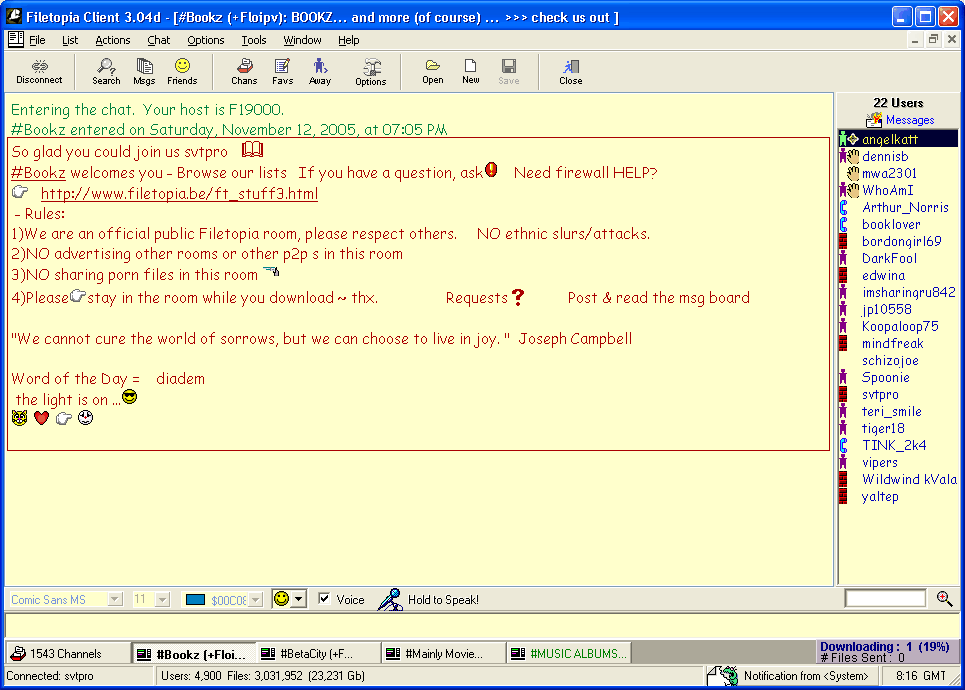Click the magnifier icon beside user search box
Screen dimensions: 965x690
click(x=944, y=598)
